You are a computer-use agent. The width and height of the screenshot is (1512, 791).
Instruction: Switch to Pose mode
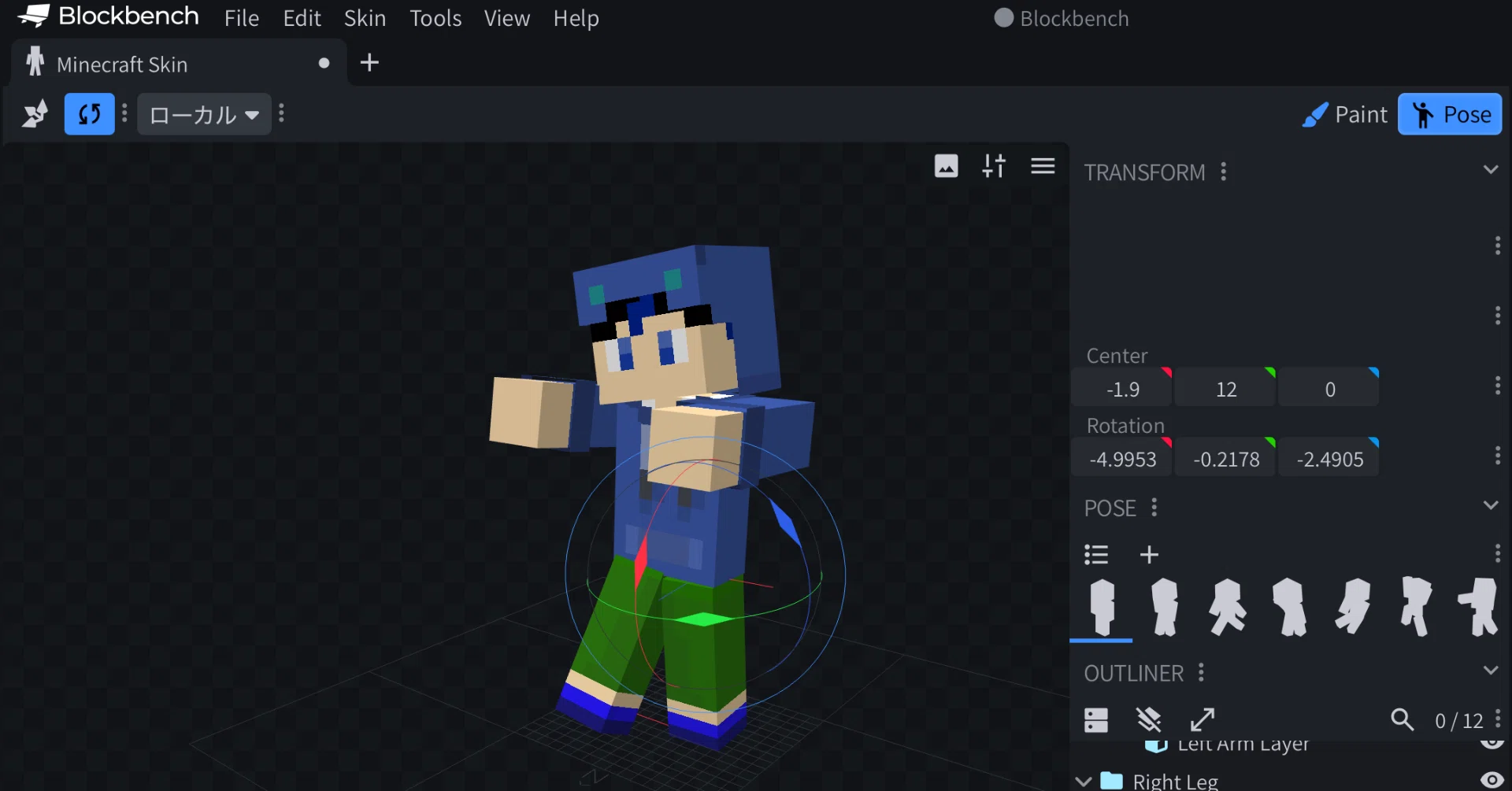coord(1450,114)
